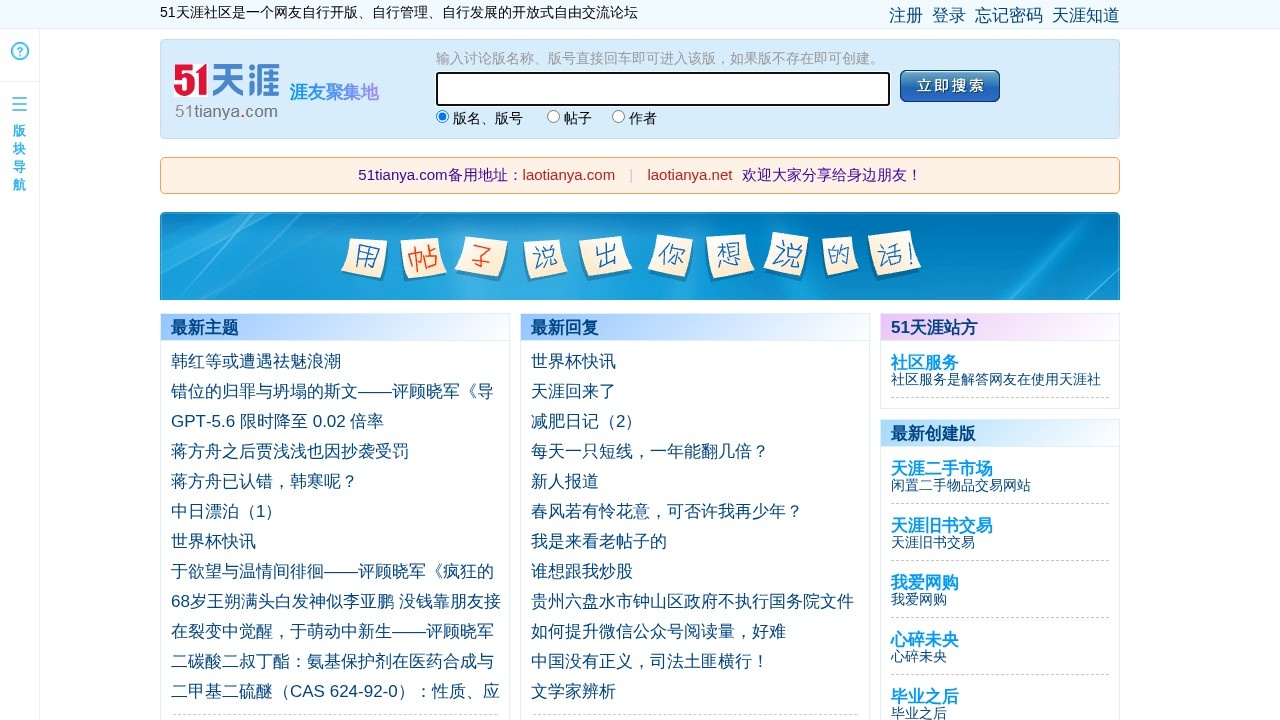Open the 毕业之后 board
The width and height of the screenshot is (1280, 720).
pyautogui.click(x=925, y=696)
